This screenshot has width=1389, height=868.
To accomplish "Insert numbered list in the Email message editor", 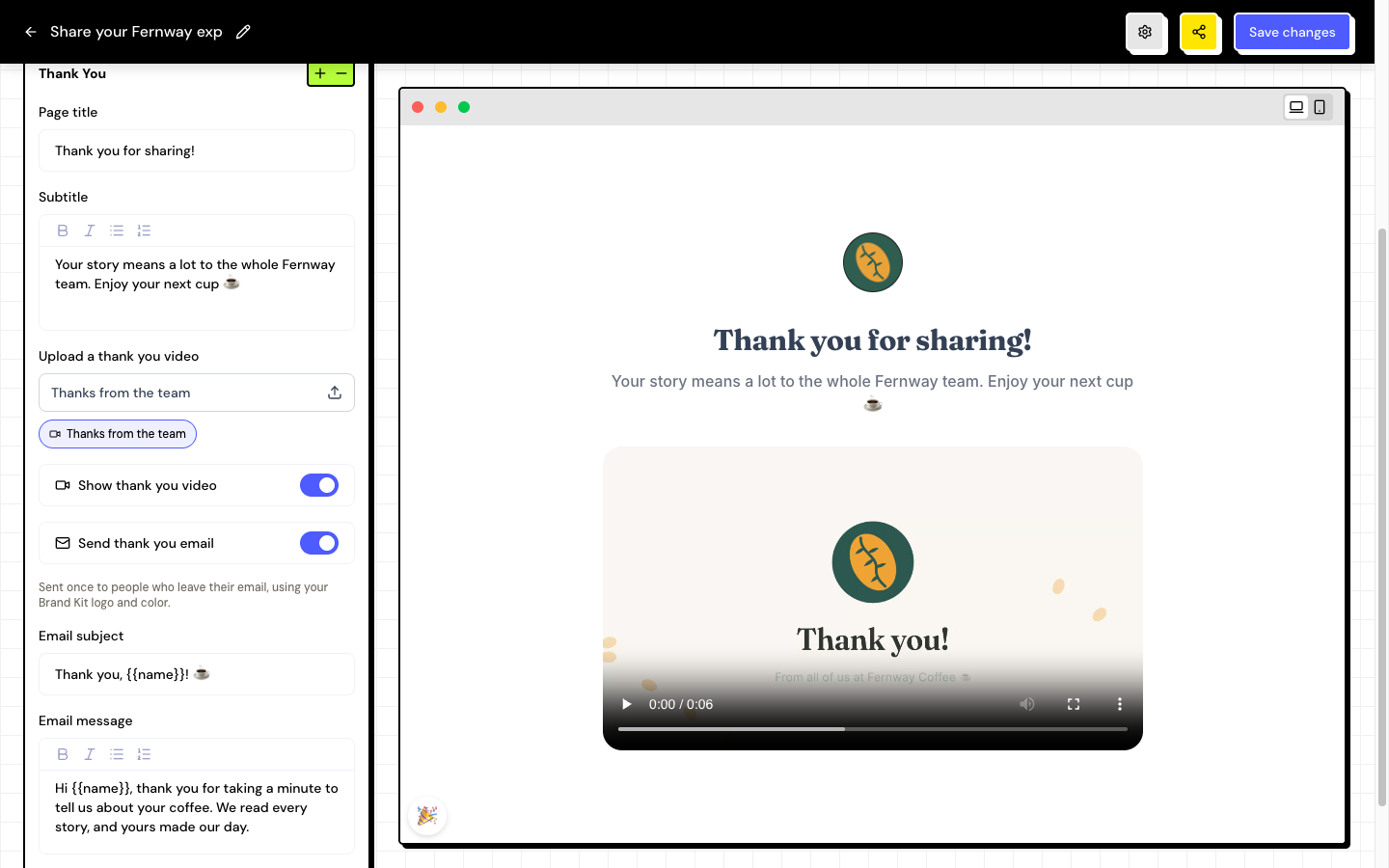I will coord(144,754).
